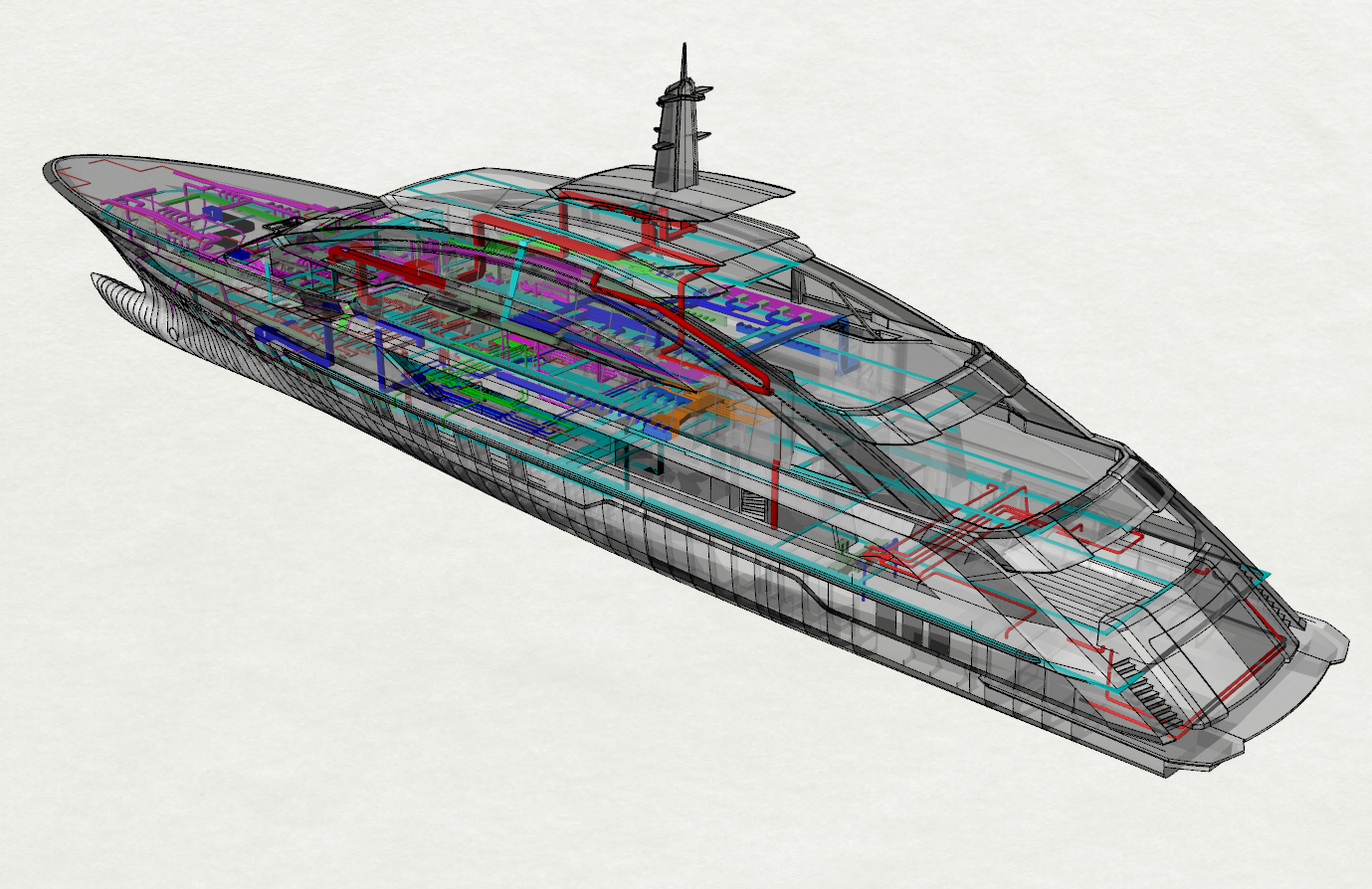Select the pointed tip of the bow
The height and width of the screenshot is (889, 1372).
click(52, 167)
